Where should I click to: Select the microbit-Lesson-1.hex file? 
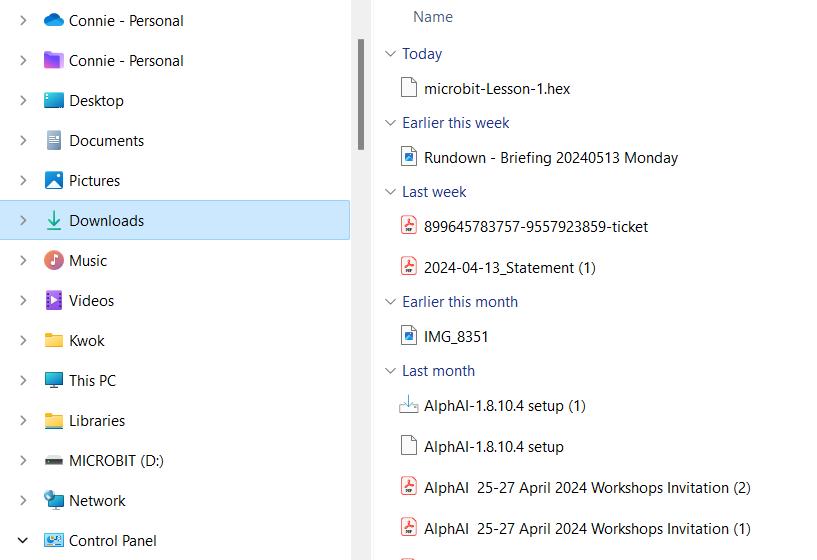[x=497, y=89]
